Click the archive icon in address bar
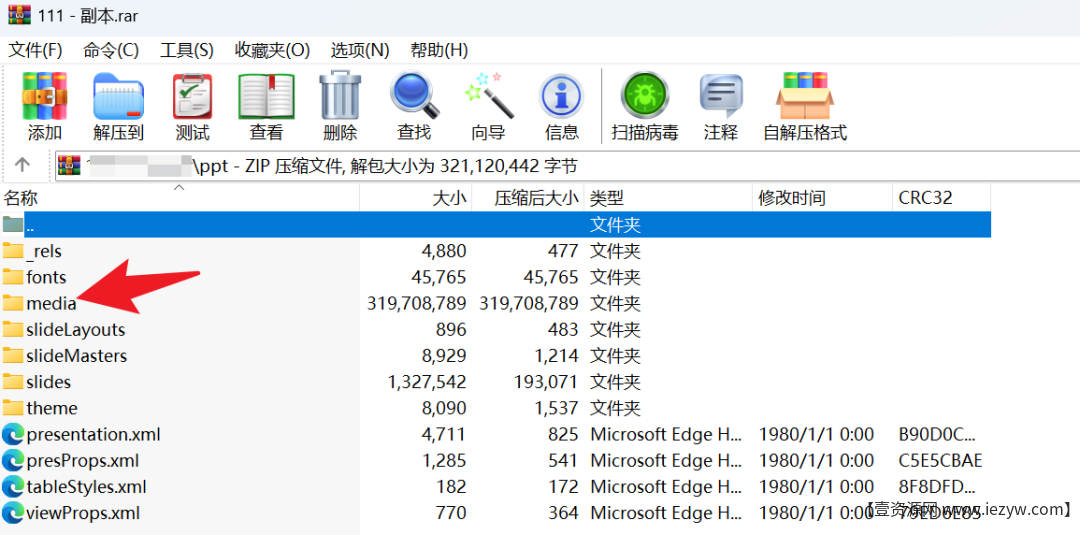The image size is (1080, 535). [69, 166]
